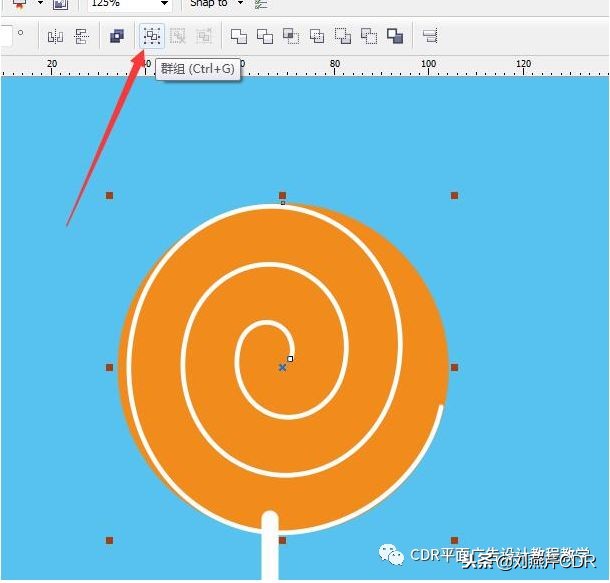Click the horizontal ruler near 100
610x583 pixels.
428,64
